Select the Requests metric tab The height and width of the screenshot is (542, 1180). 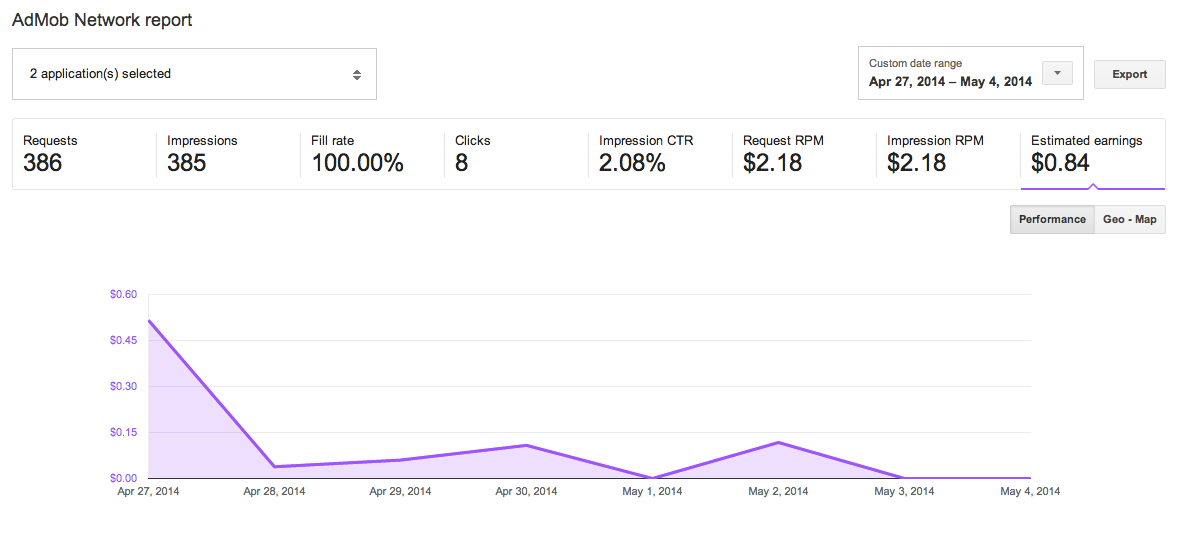click(85, 154)
